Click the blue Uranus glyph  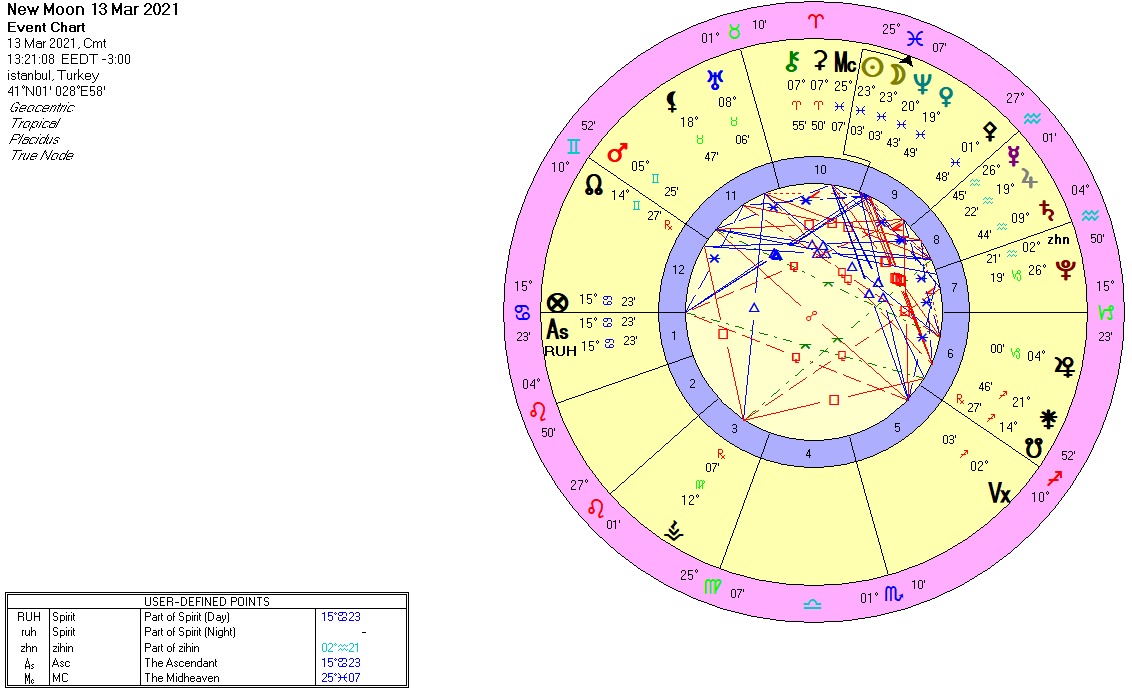715,78
